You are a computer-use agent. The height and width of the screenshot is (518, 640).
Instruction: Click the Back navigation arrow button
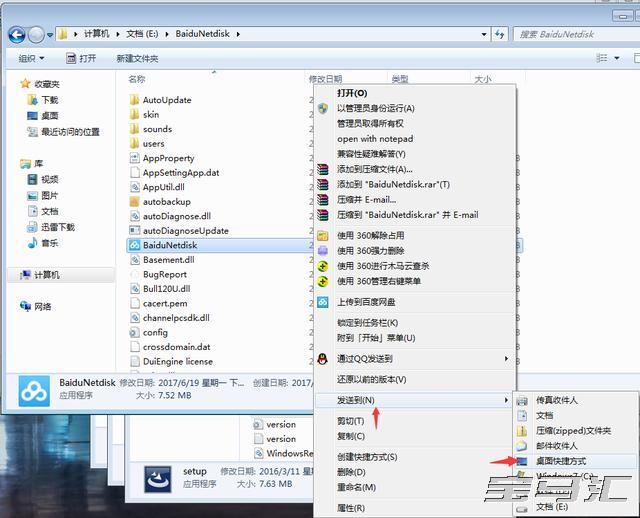pos(17,35)
